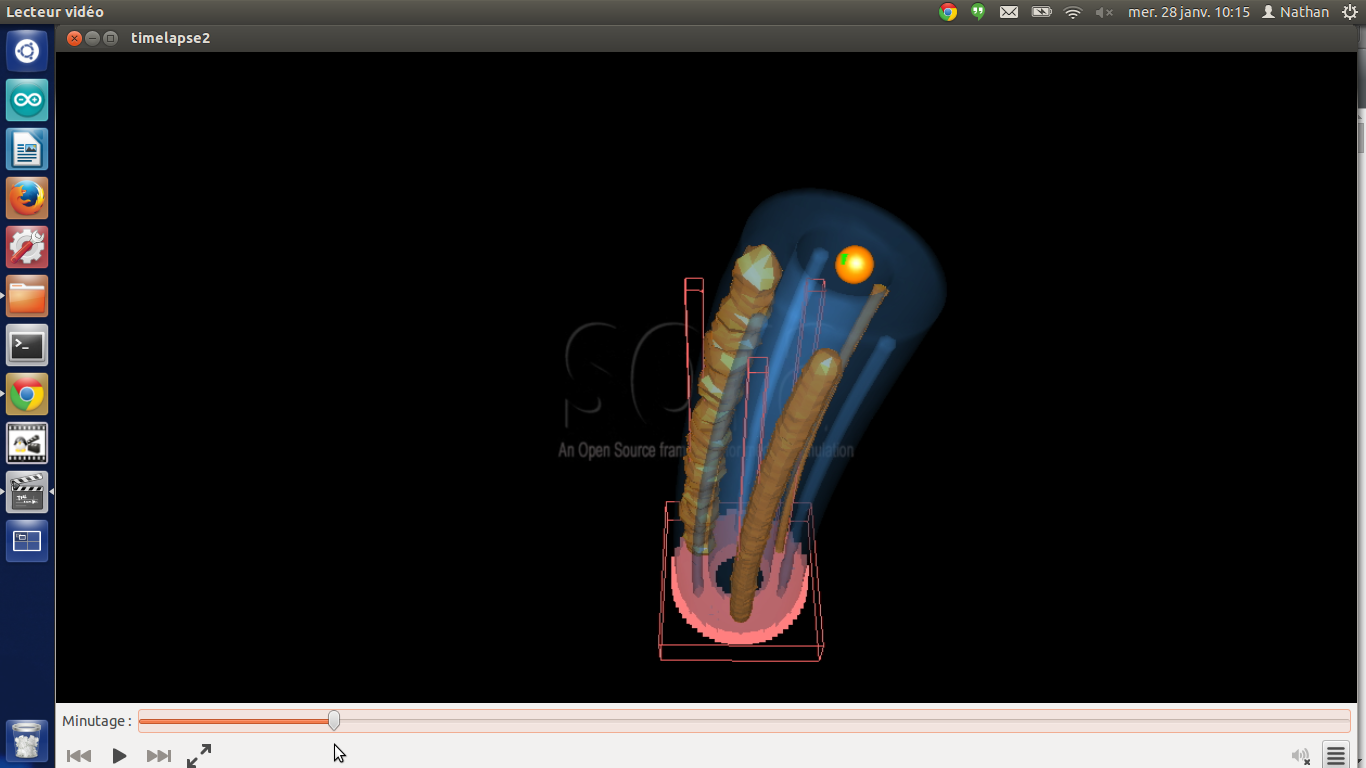Viewport: 1366px width, 768px height.
Task: Open Firefox from the launcher
Action: (27, 198)
